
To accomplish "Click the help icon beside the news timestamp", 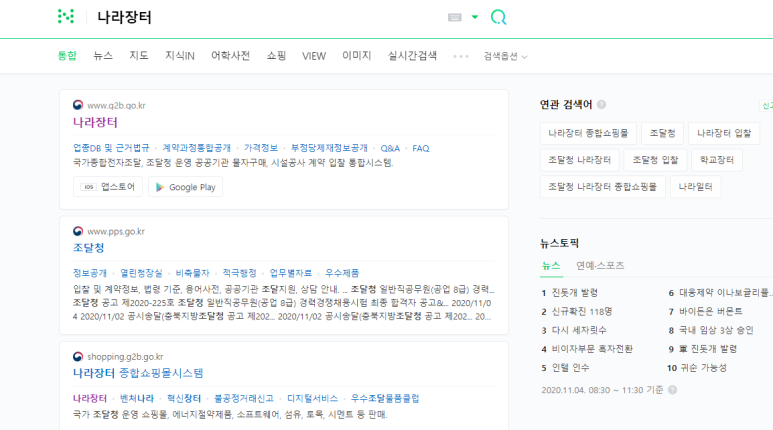I will [x=672, y=390].
